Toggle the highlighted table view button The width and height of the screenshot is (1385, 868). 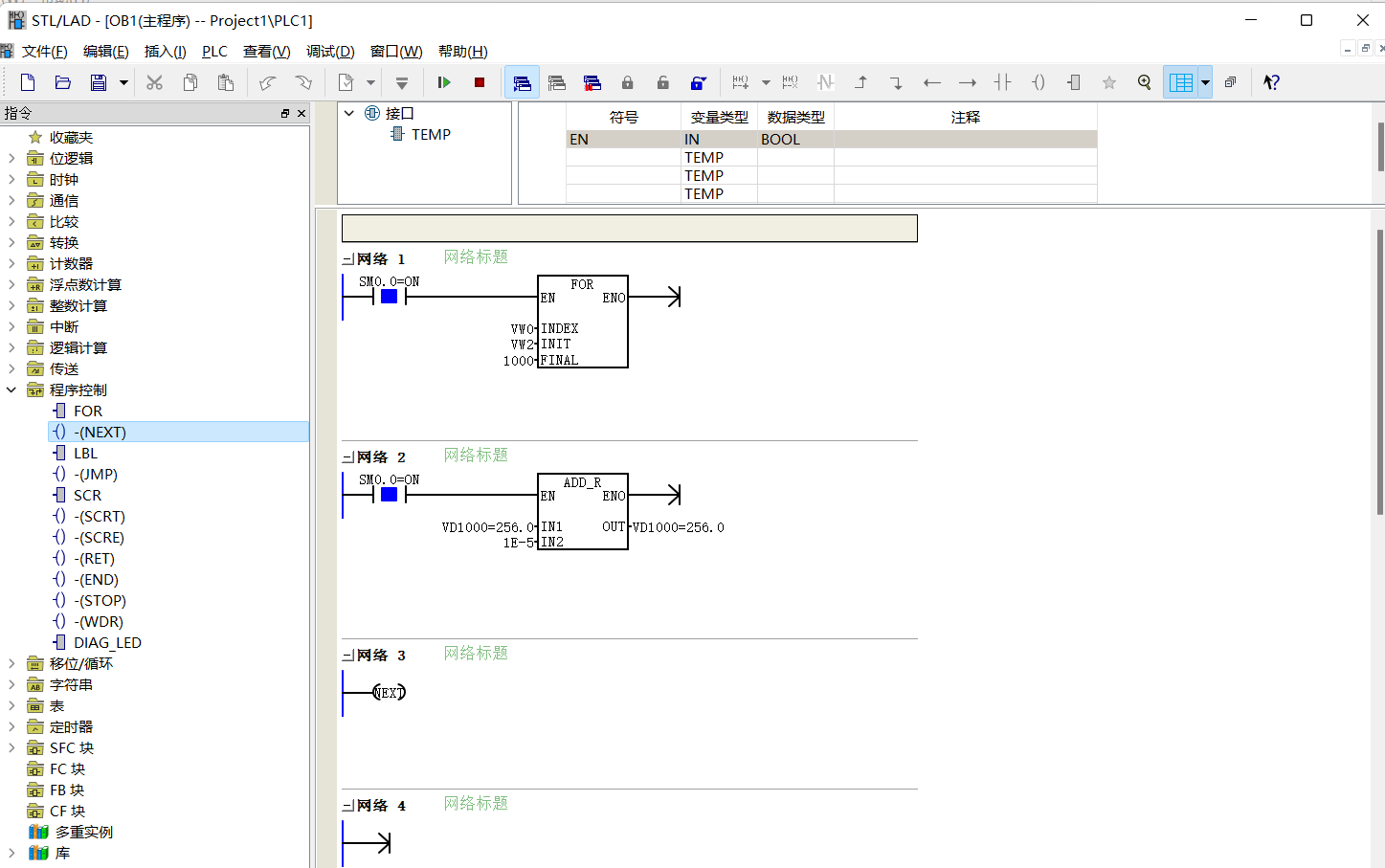point(1181,82)
